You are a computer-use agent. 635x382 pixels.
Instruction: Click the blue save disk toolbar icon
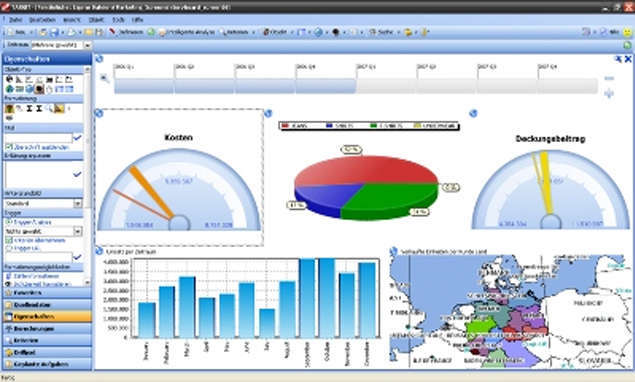(x=54, y=32)
